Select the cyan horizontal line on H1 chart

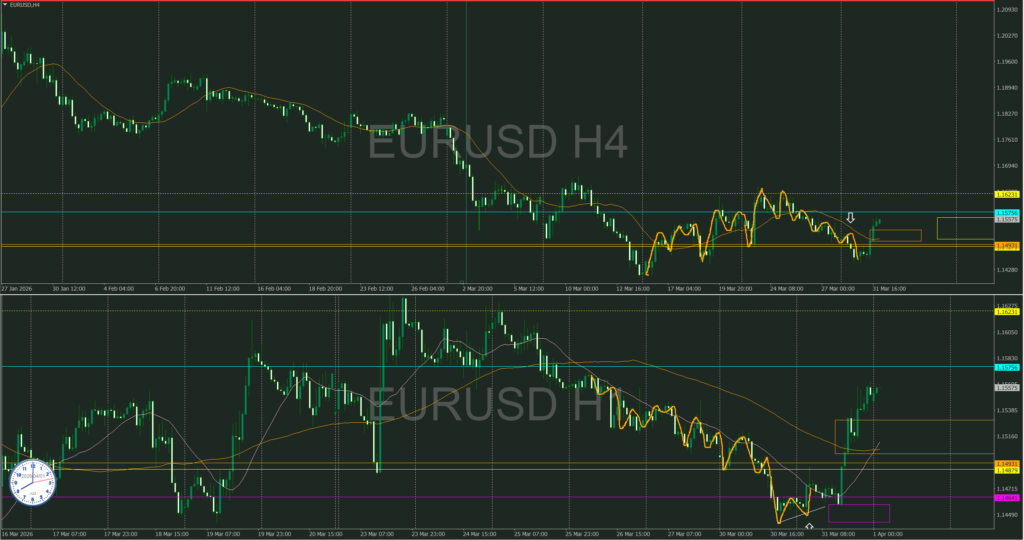tap(500, 367)
